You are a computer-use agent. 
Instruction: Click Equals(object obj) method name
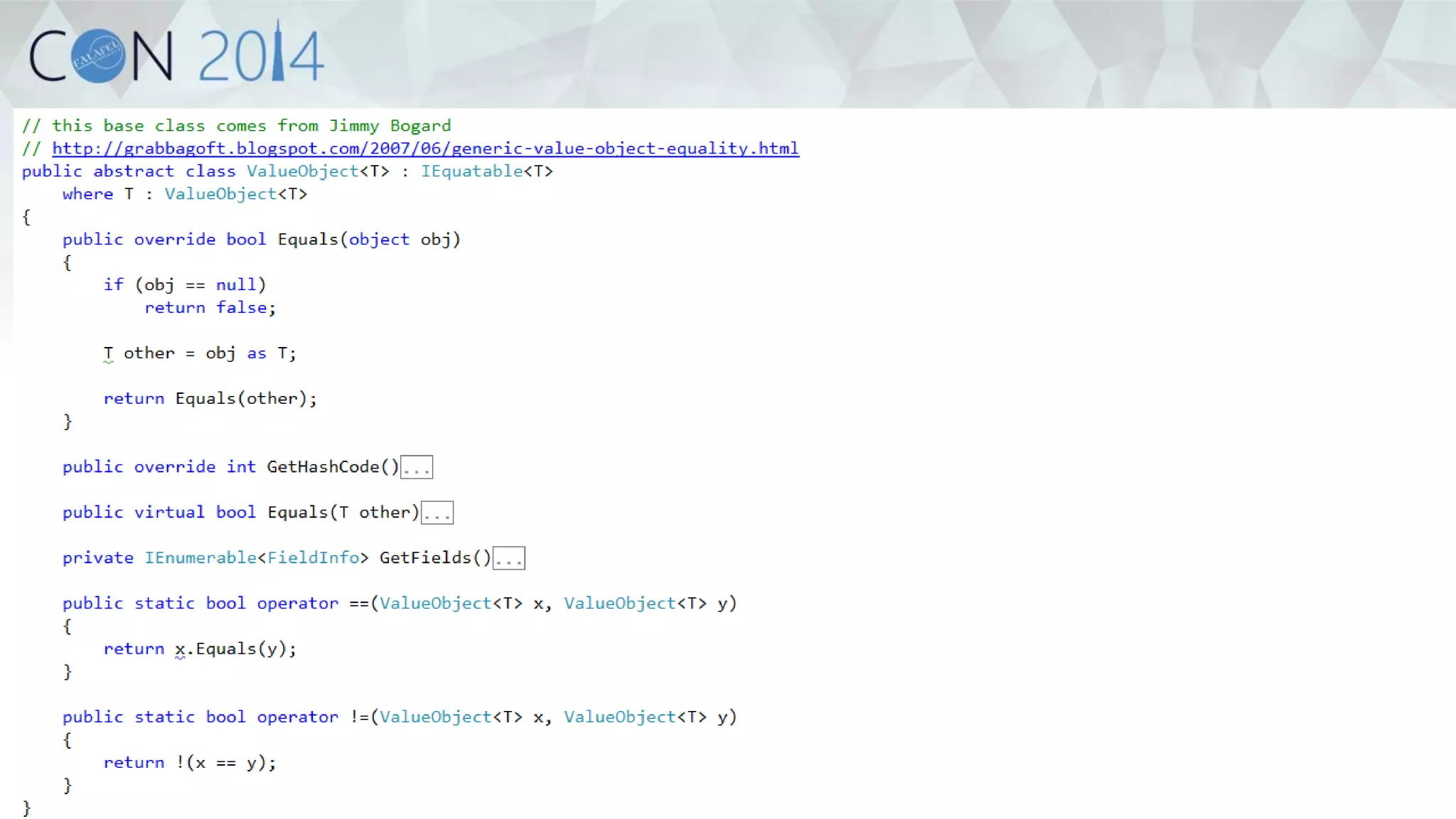point(307,240)
